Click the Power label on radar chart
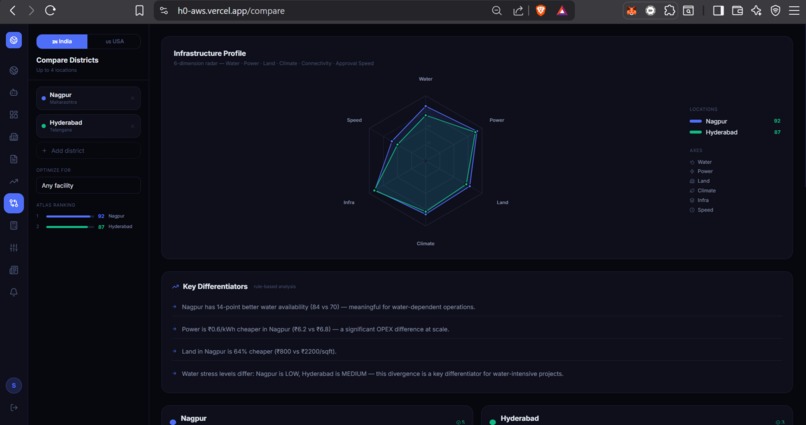 pyautogui.click(x=497, y=120)
